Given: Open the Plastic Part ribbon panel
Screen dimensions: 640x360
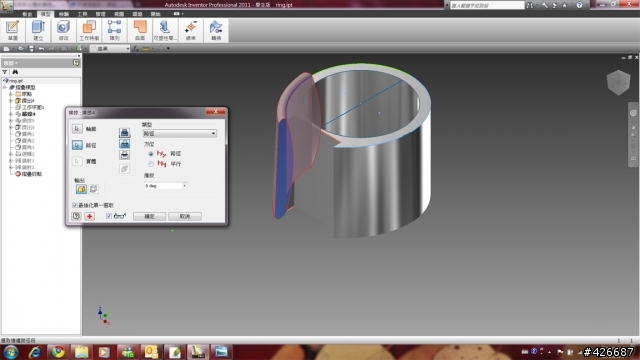Looking at the screenshot, I should coord(165,30).
